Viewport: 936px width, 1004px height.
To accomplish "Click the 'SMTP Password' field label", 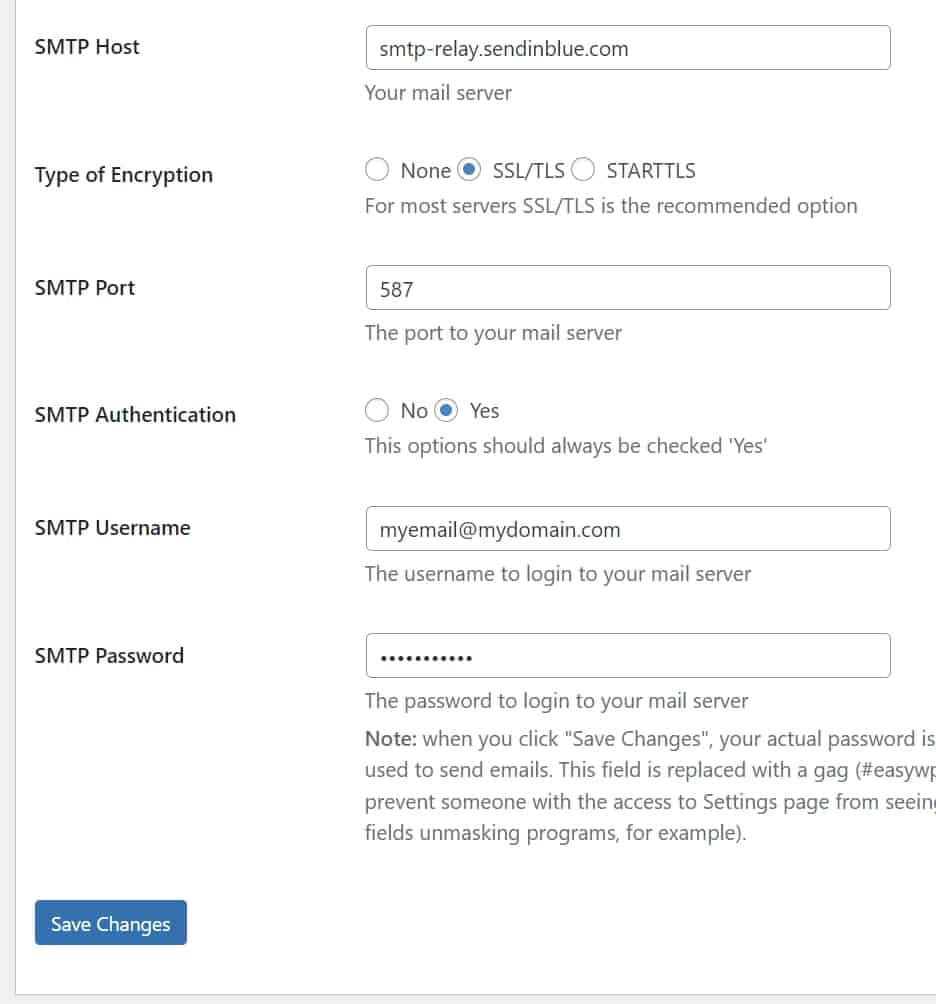I will point(109,656).
